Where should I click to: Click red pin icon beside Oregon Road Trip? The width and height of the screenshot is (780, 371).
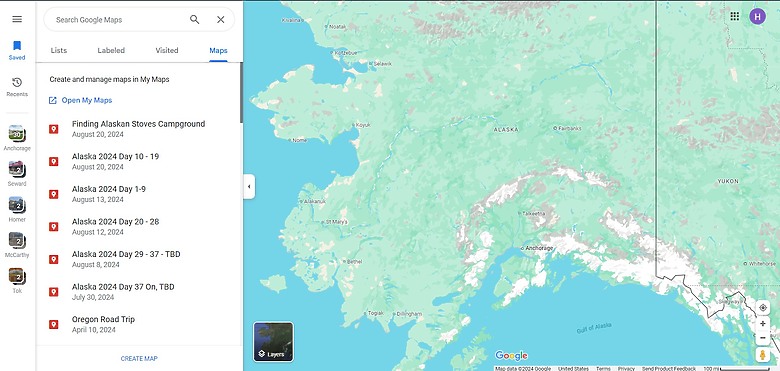click(53, 324)
